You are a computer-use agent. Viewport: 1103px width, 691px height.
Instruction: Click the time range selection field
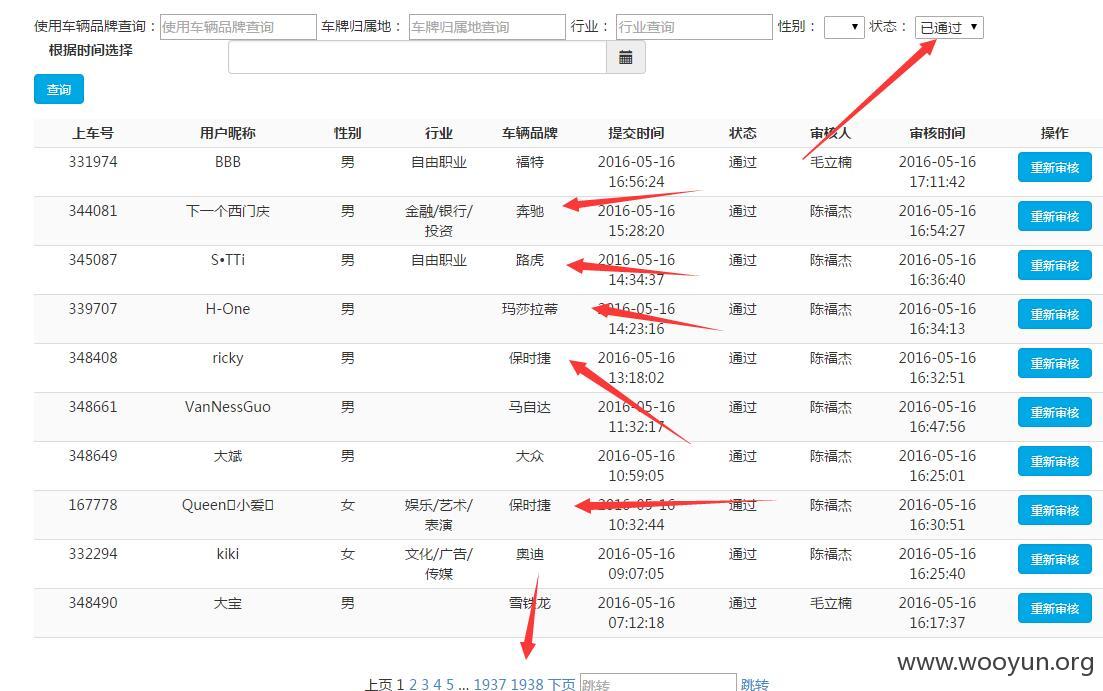417,58
